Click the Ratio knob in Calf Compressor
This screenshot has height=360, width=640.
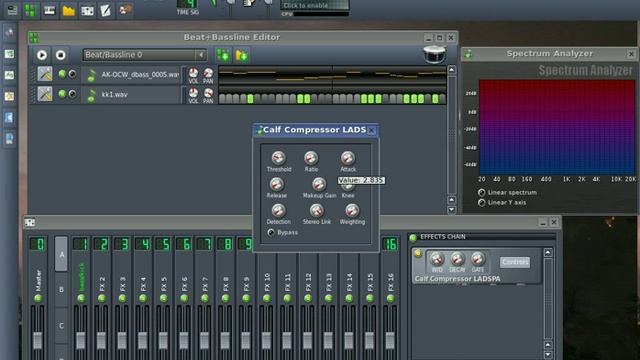(311, 158)
